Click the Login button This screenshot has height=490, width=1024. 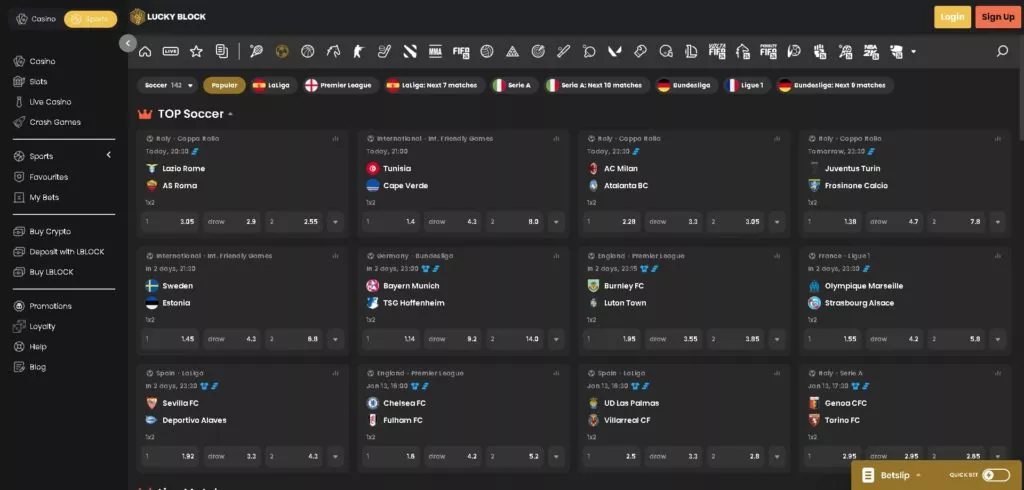[x=952, y=17]
